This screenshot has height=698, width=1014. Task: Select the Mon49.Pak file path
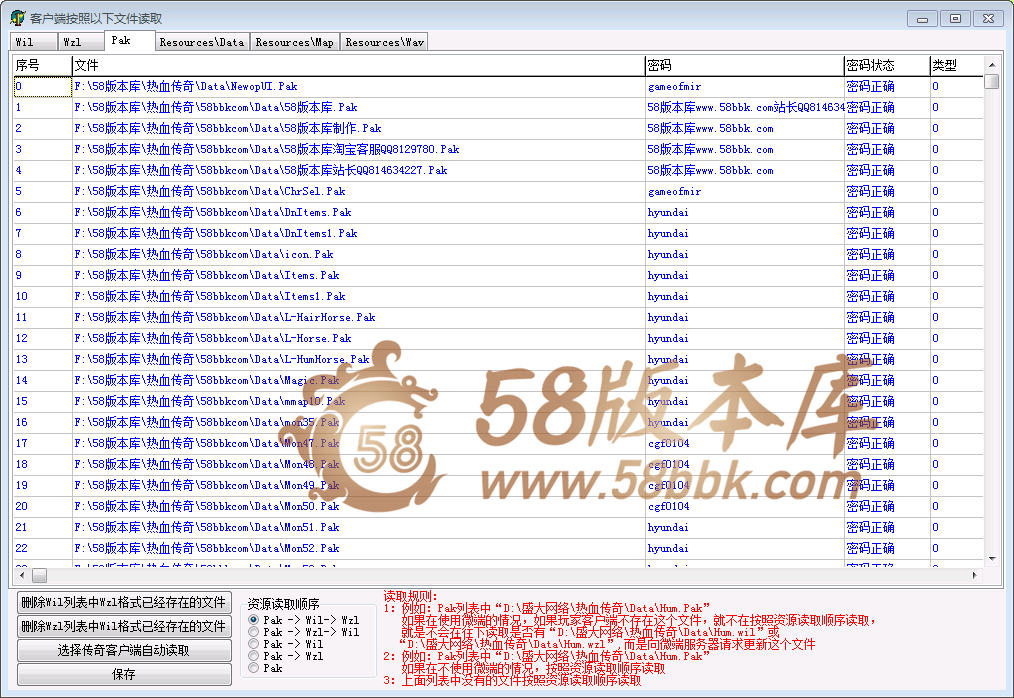click(207, 485)
